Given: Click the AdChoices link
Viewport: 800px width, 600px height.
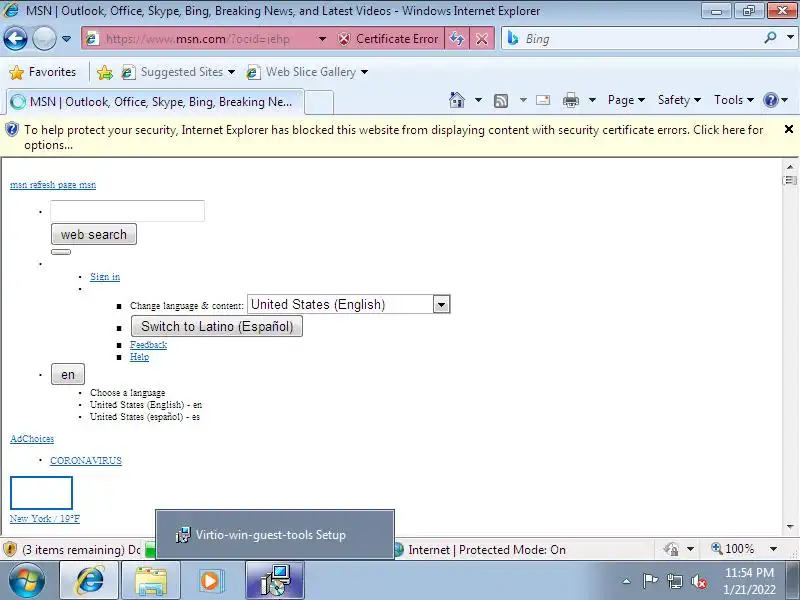Looking at the screenshot, I should click(32, 439).
